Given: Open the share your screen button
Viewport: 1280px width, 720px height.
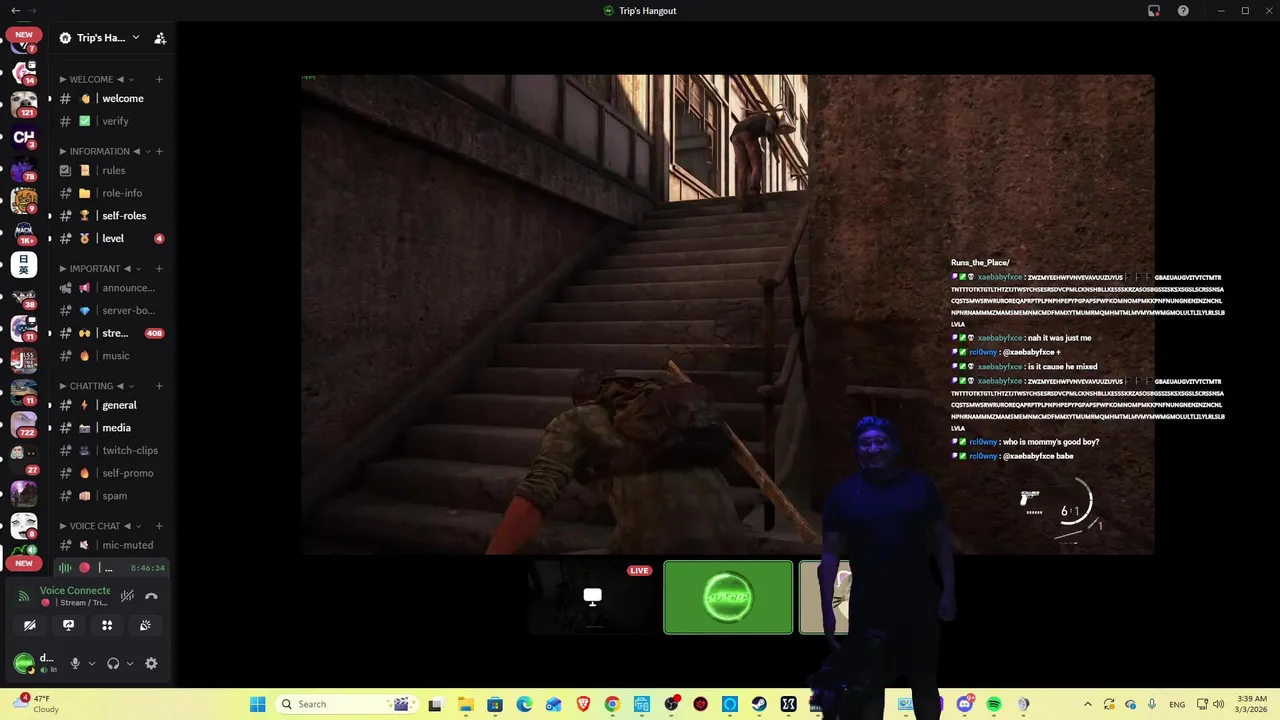Looking at the screenshot, I should pos(68,625).
